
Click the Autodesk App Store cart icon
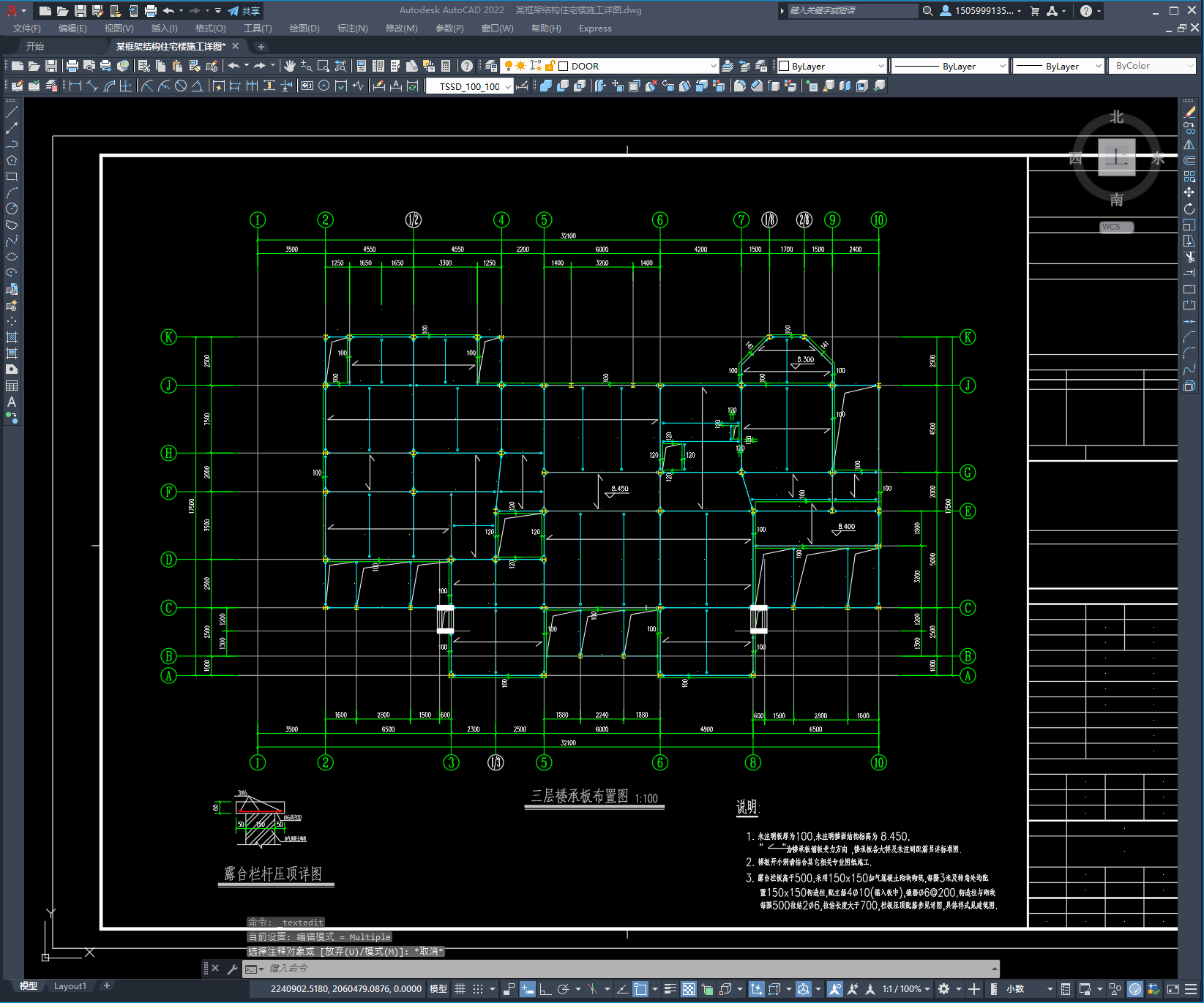click(x=1034, y=11)
